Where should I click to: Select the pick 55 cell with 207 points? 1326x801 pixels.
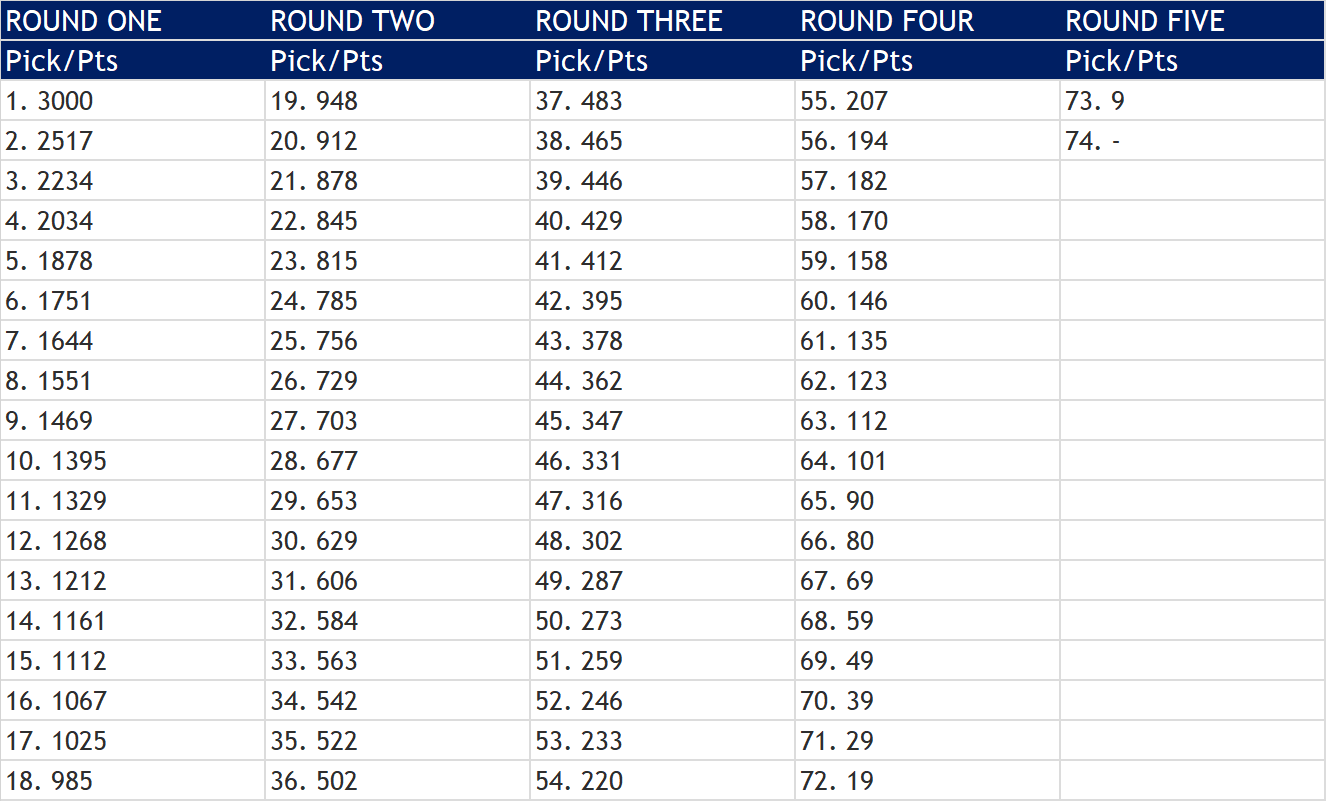(x=928, y=101)
